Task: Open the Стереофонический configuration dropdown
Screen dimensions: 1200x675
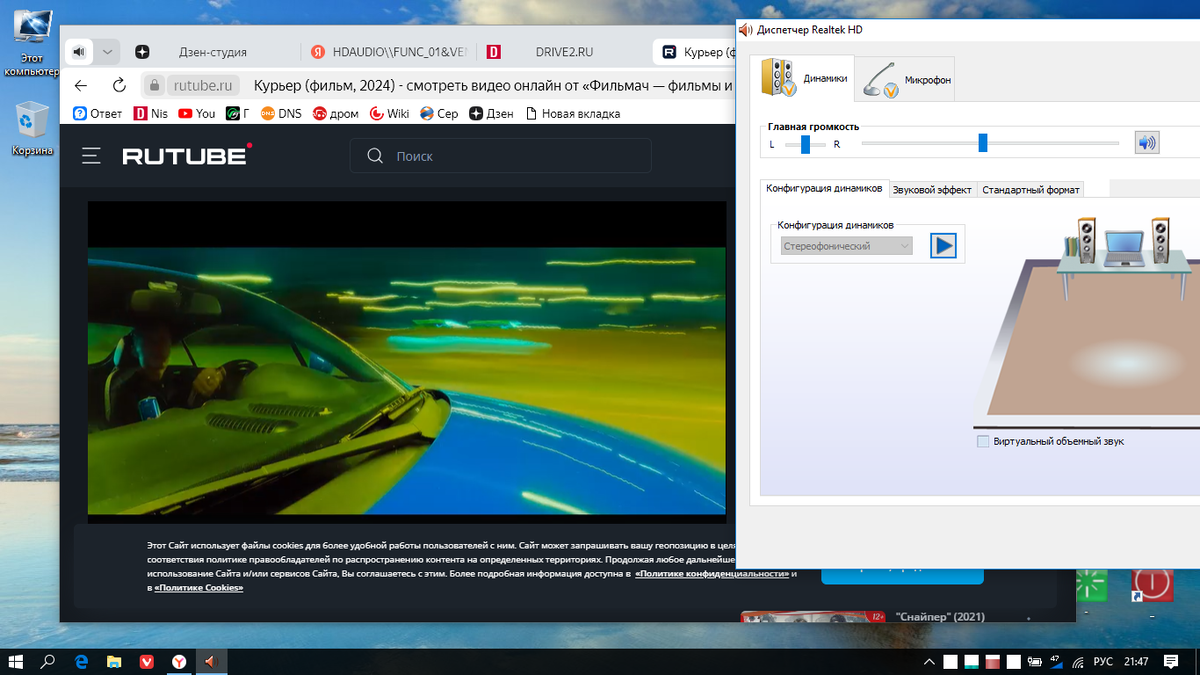Action: point(846,246)
